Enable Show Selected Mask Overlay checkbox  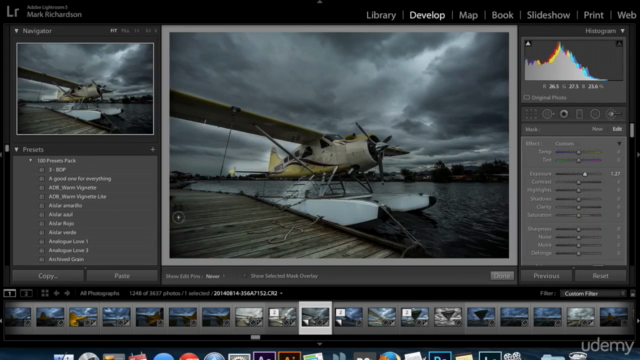[244, 276]
